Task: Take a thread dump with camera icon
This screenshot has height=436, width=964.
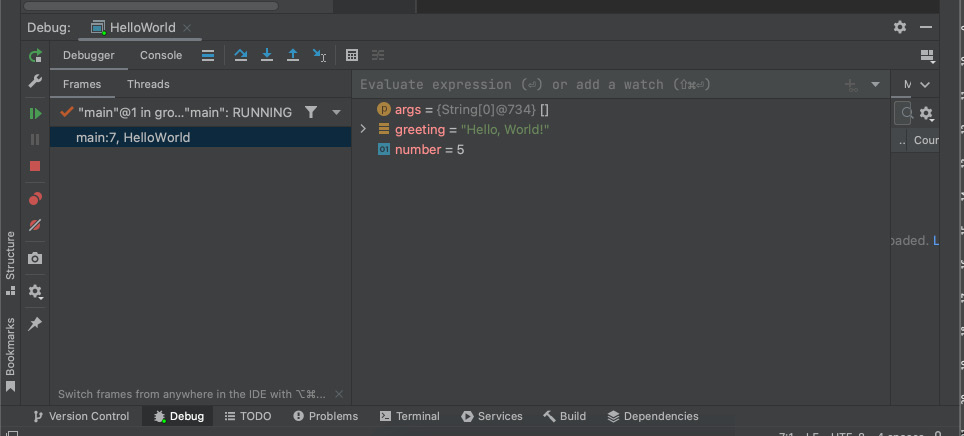Action: (35, 258)
